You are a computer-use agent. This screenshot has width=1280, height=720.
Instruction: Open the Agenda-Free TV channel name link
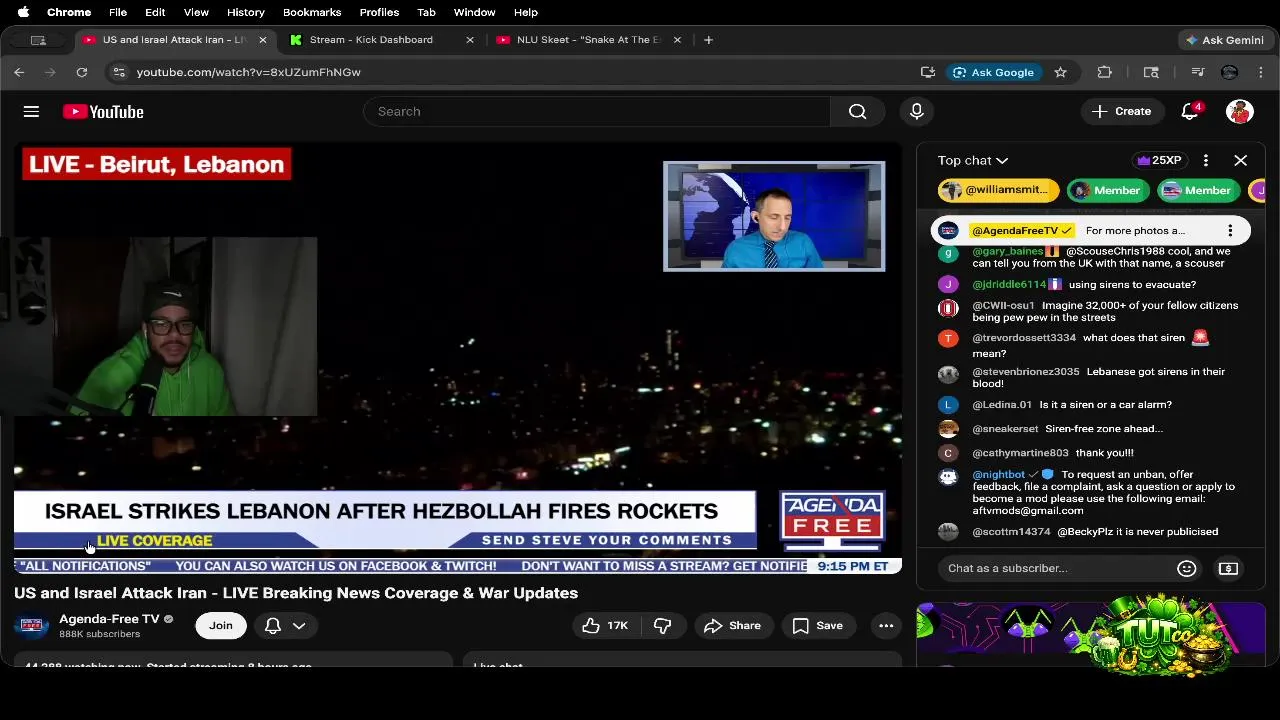click(109, 619)
